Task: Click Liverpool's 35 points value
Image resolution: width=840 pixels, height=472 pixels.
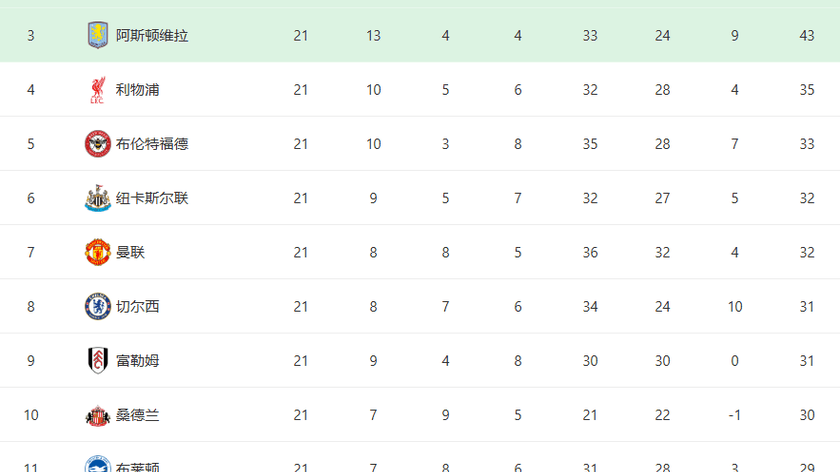Action: 807,90
